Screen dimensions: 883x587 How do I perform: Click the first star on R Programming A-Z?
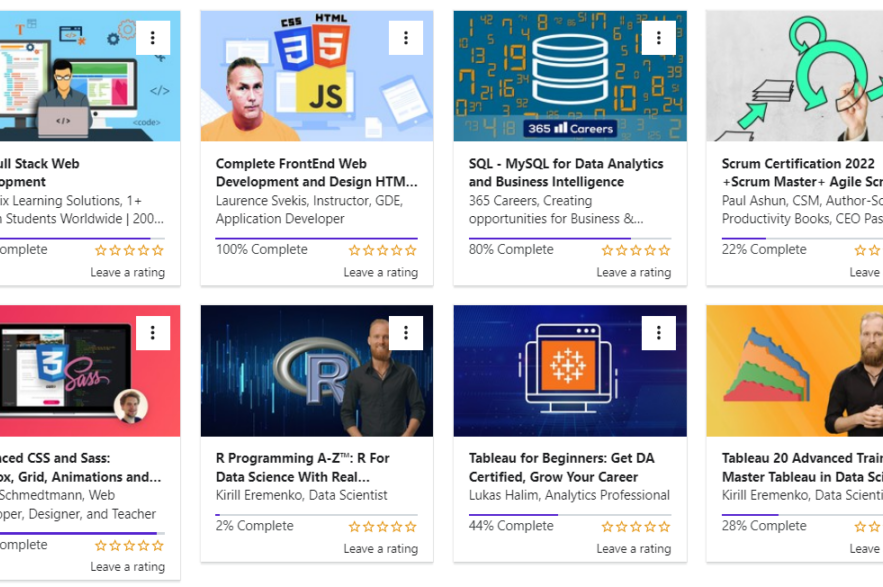pyautogui.click(x=354, y=527)
